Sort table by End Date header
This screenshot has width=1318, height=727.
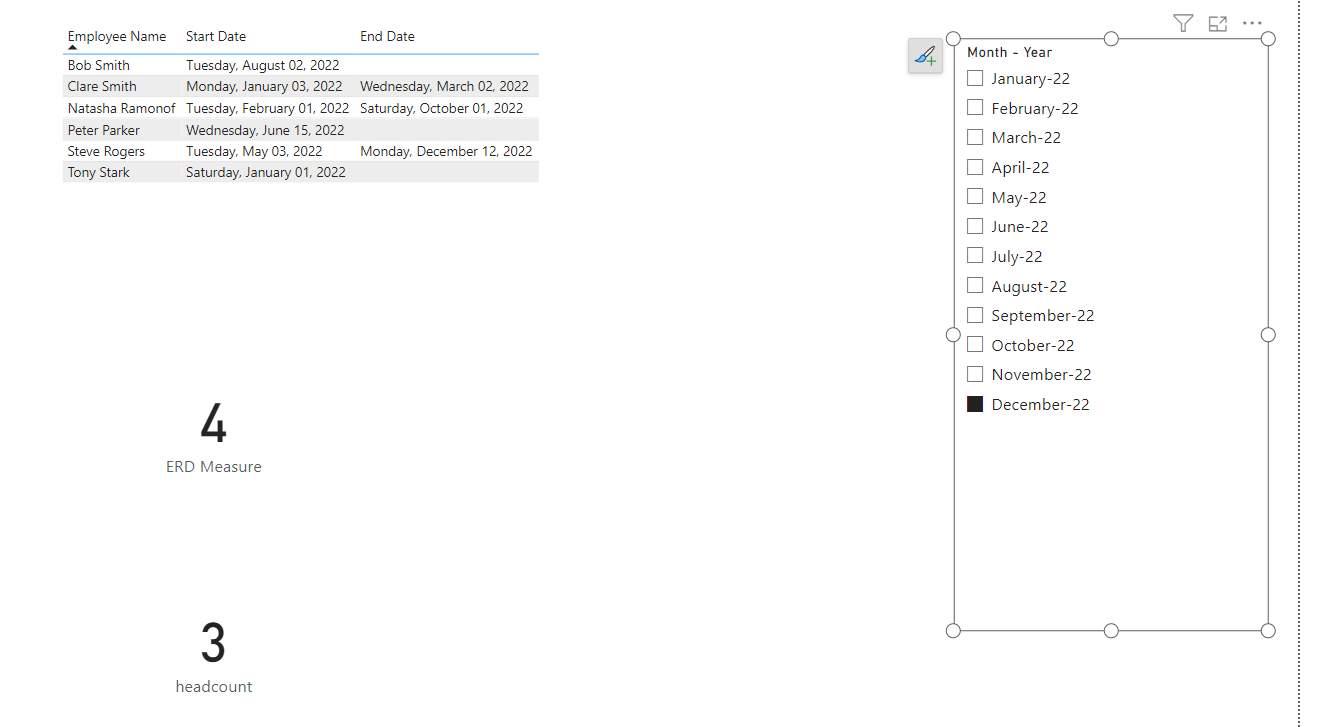tap(387, 36)
